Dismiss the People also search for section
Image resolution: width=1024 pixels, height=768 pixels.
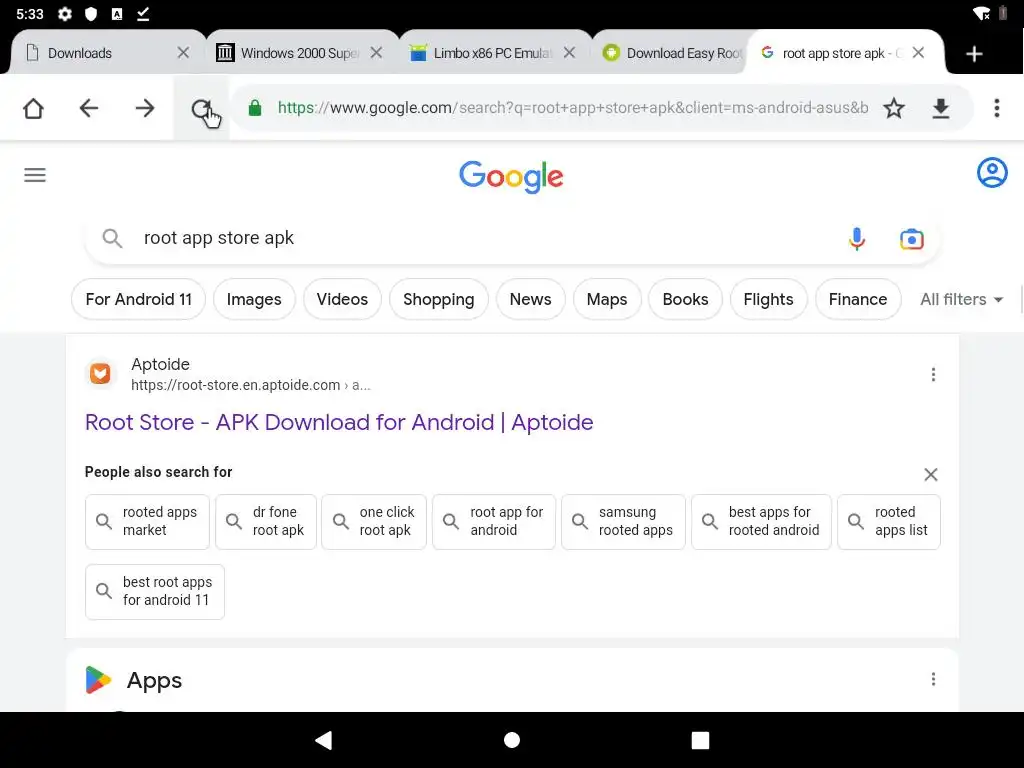pyautogui.click(x=931, y=475)
